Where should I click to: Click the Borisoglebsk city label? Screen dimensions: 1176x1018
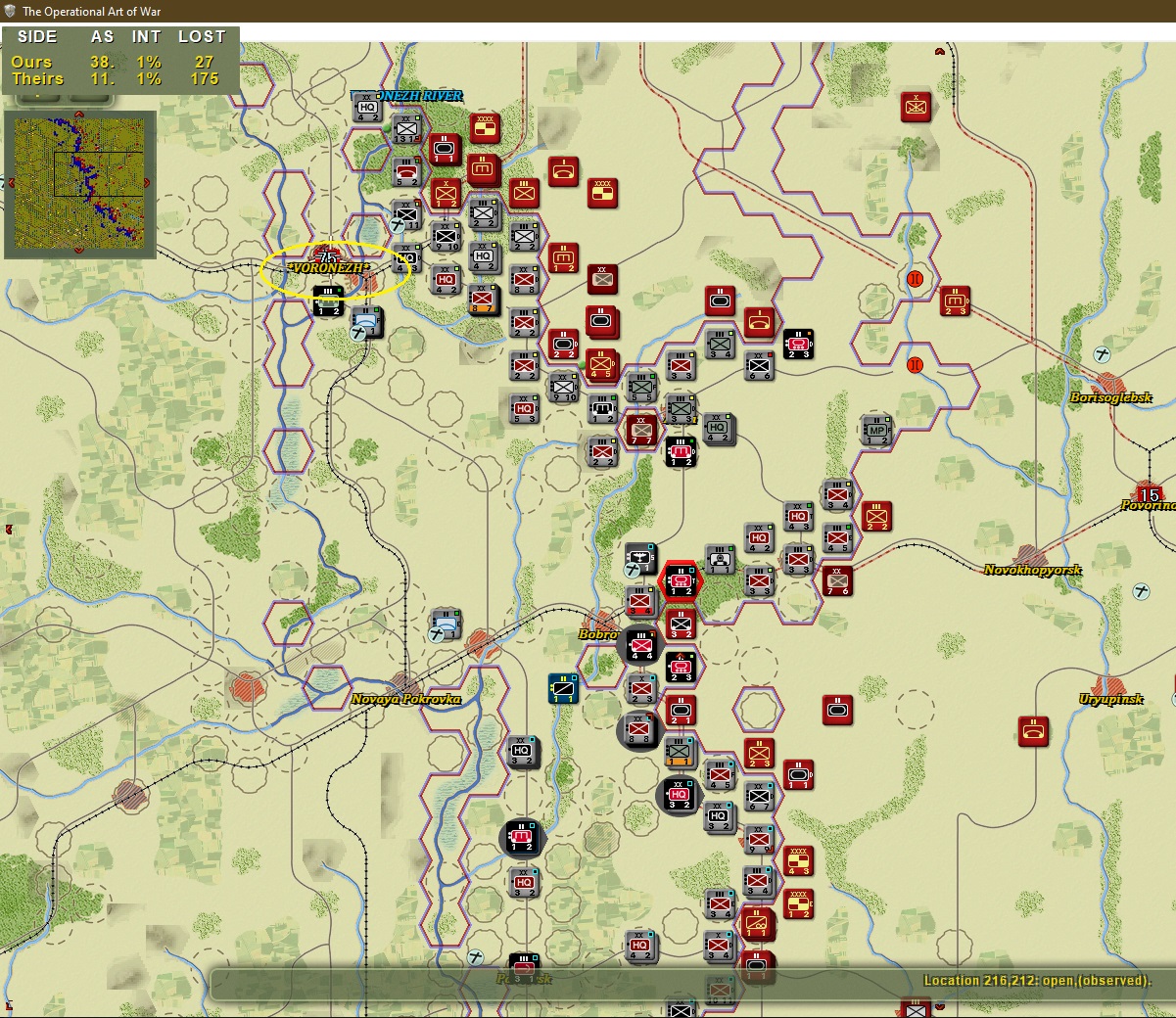1110,397
